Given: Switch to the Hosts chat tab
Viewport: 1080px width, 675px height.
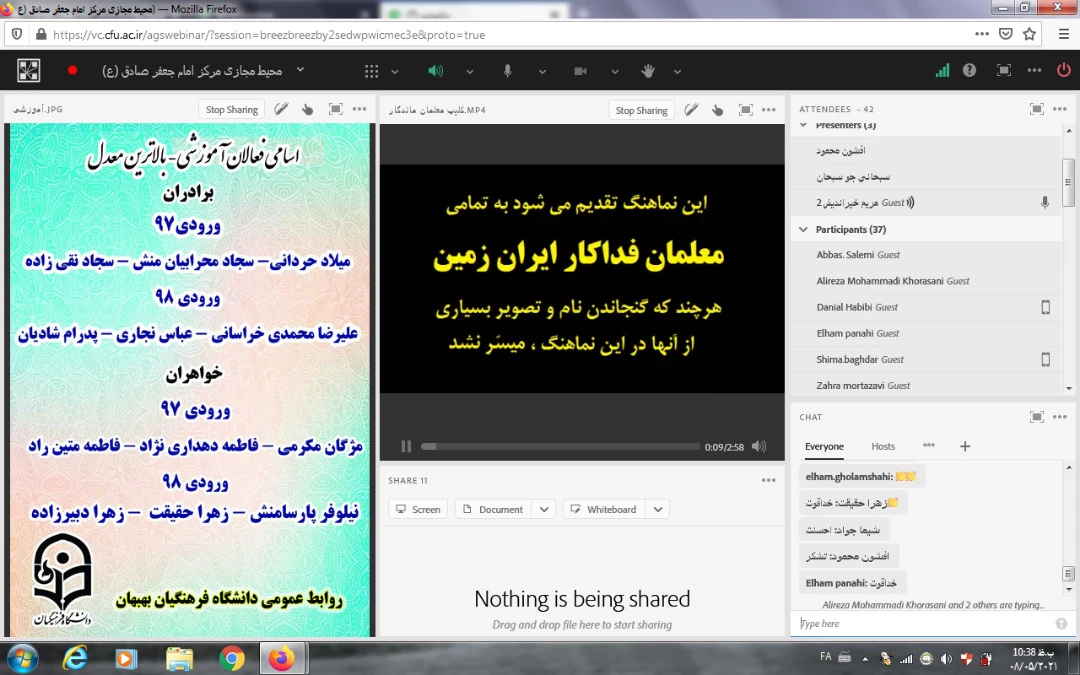Looking at the screenshot, I should tap(883, 446).
